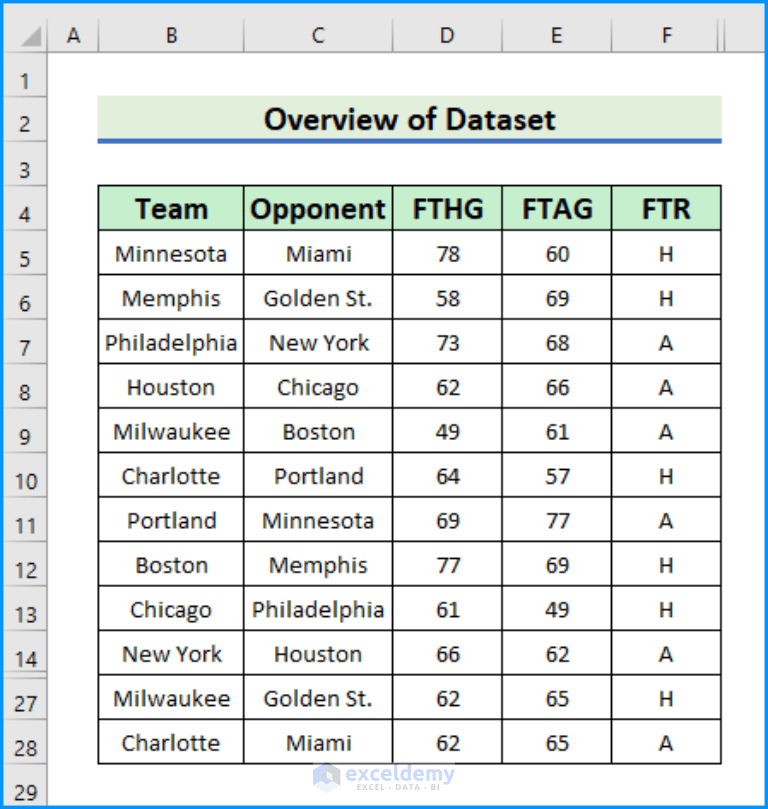Image resolution: width=768 pixels, height=809 pixels.
Task: Click the cell containing Minnesota
Action: click(170, 253)
